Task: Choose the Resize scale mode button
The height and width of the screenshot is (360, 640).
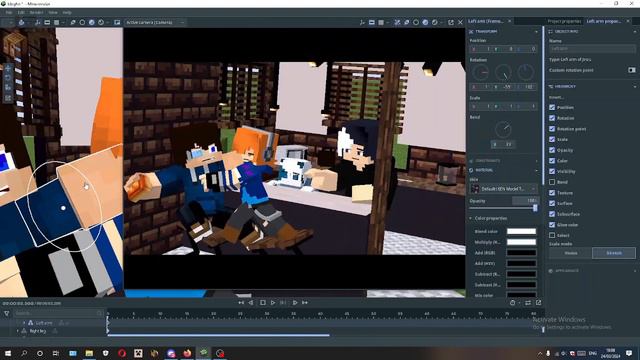Action: pyautogui.click(x=570, y=253)
